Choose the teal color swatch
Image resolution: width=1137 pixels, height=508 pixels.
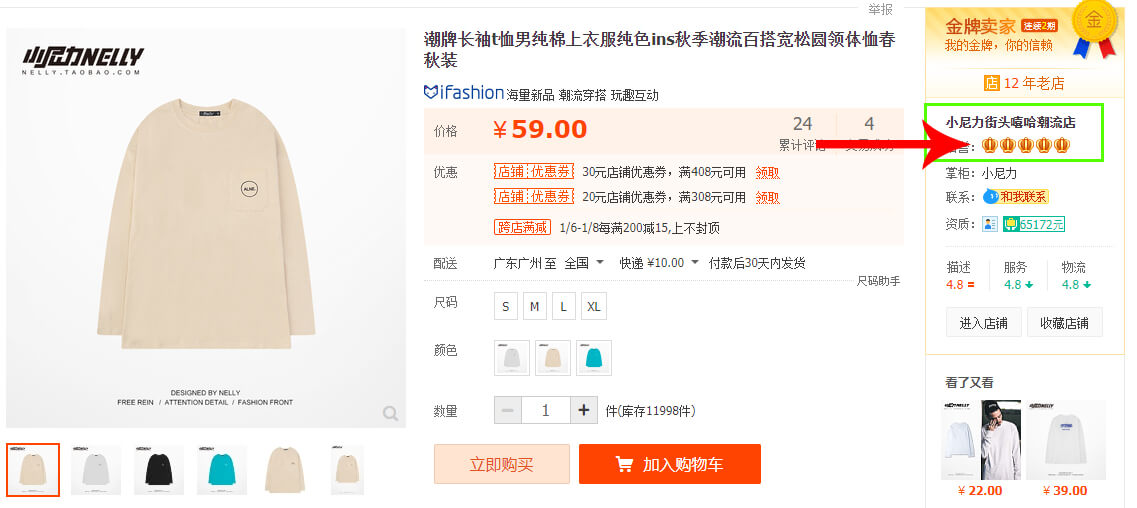click(x=593, y=357)
